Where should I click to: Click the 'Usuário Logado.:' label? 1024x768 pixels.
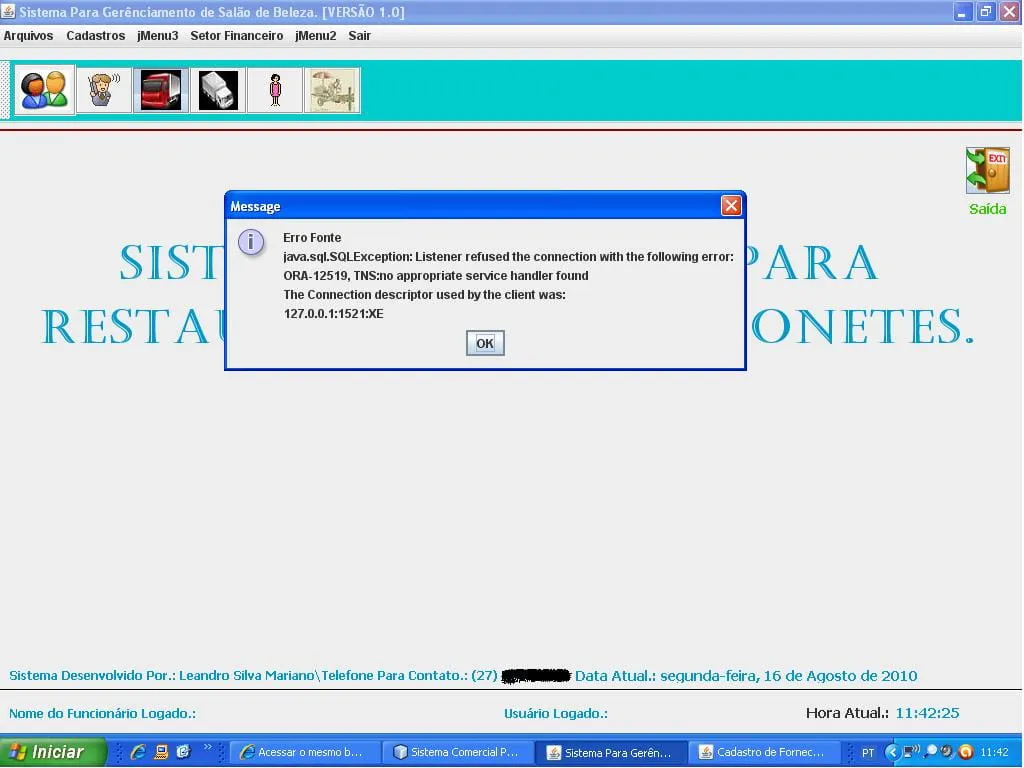[x=556, y=713]
